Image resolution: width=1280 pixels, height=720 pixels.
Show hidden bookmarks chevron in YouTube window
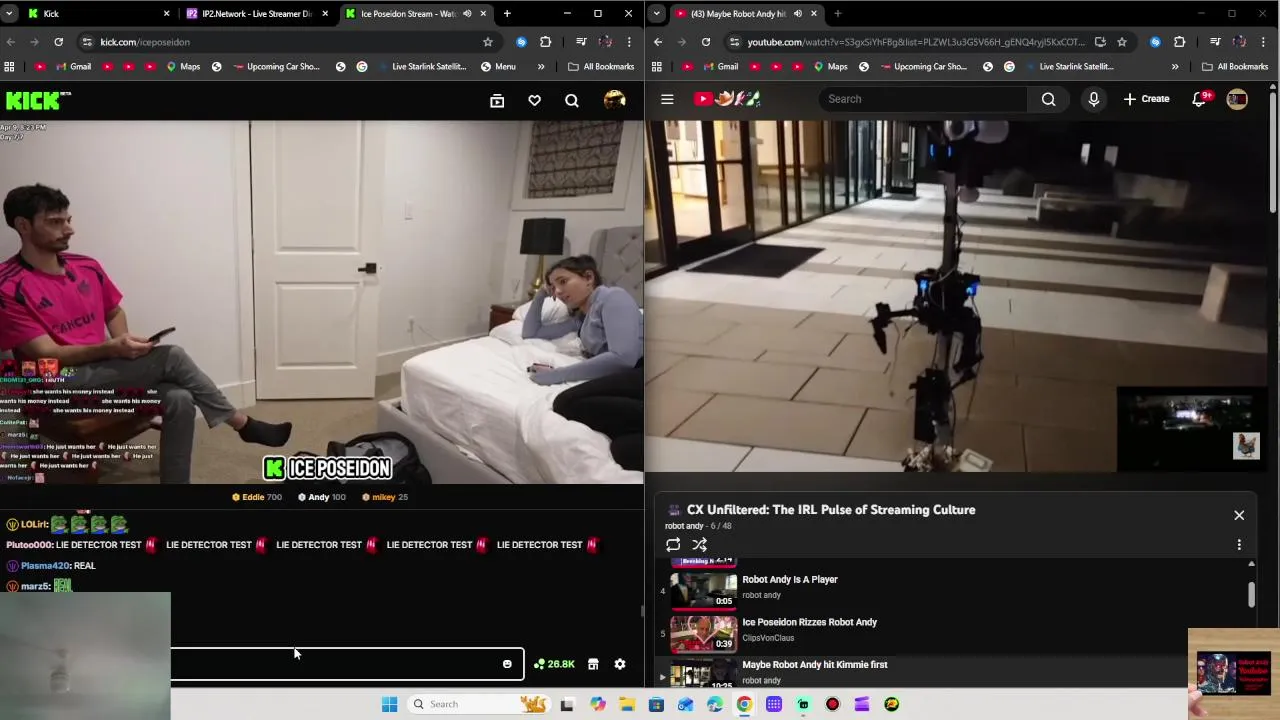pos(1174,67)
